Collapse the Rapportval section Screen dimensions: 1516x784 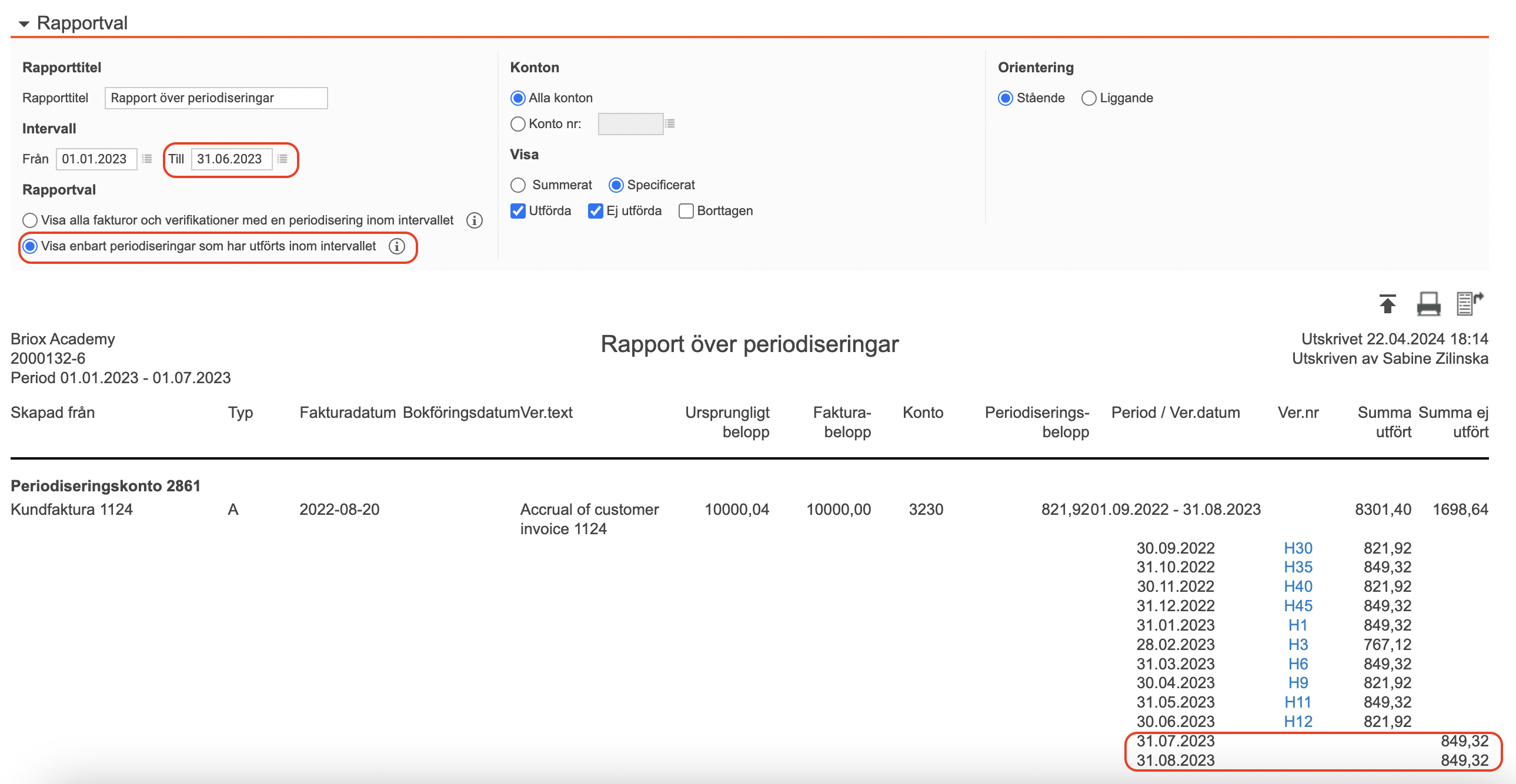pyautogui.click(x=24, y=24)
